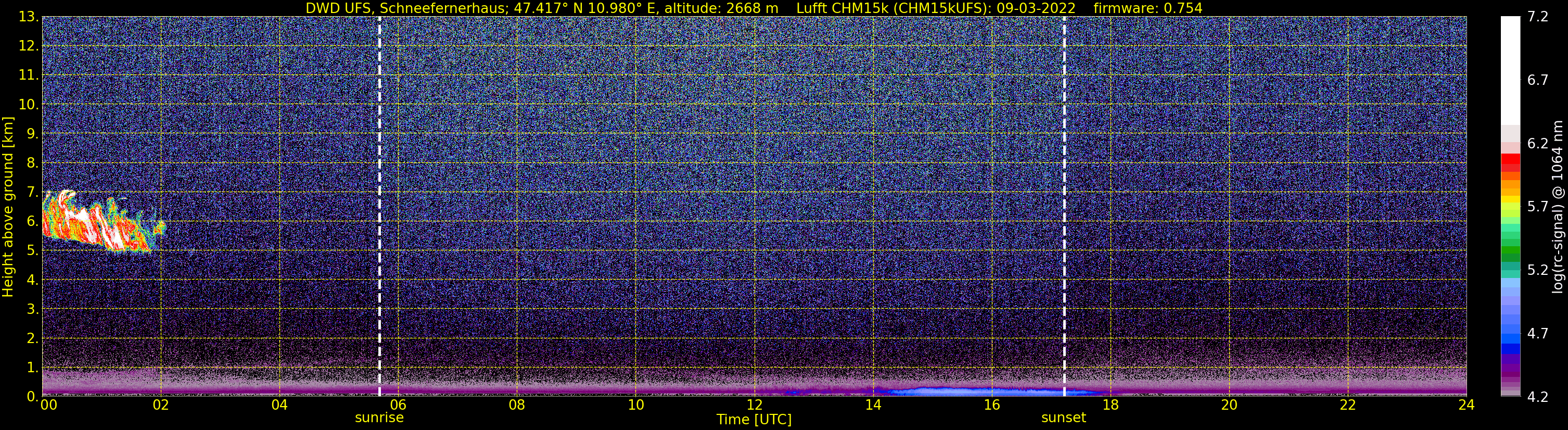Click the height axis tick label '2.'
This screenshot has height=430, width=1568.
pos(33,338)
